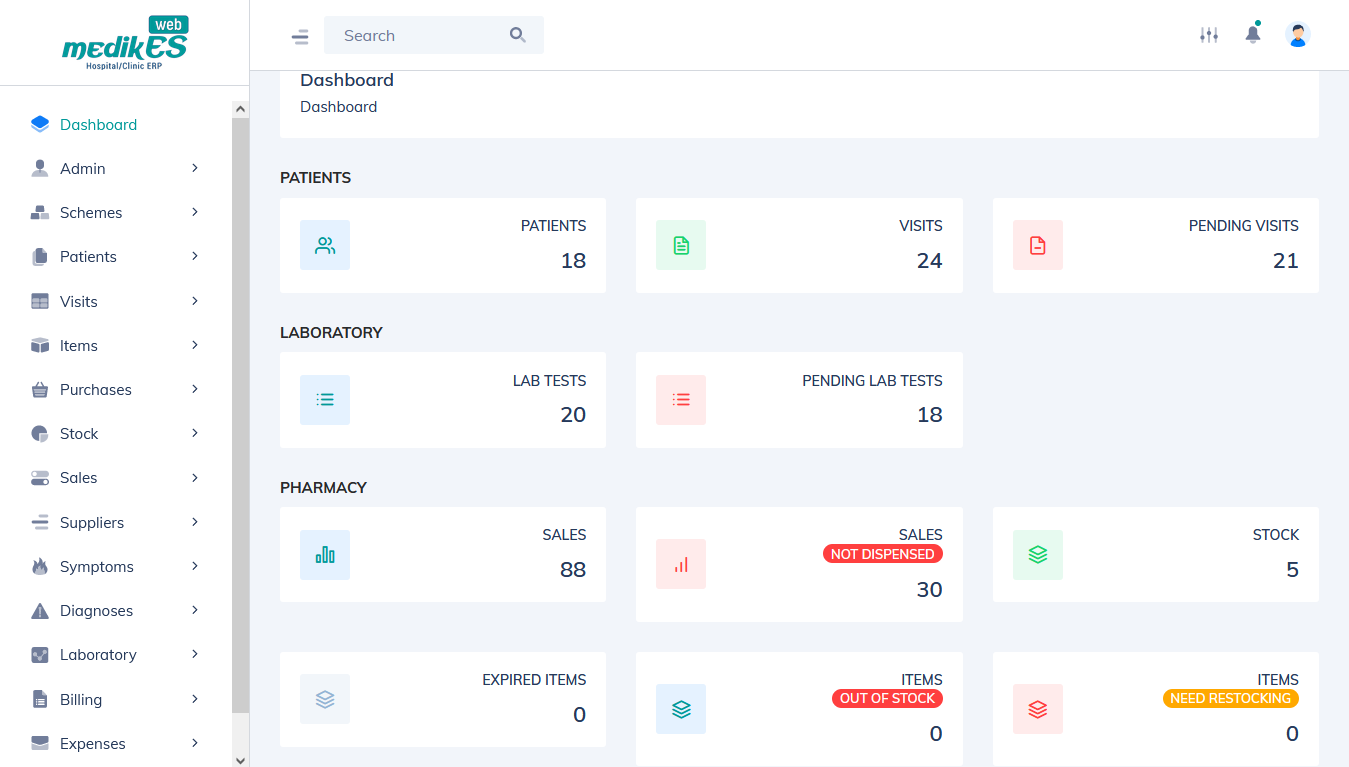Click the Lab Tests list icon
The image size is (1349, 767).
point(325,400)
